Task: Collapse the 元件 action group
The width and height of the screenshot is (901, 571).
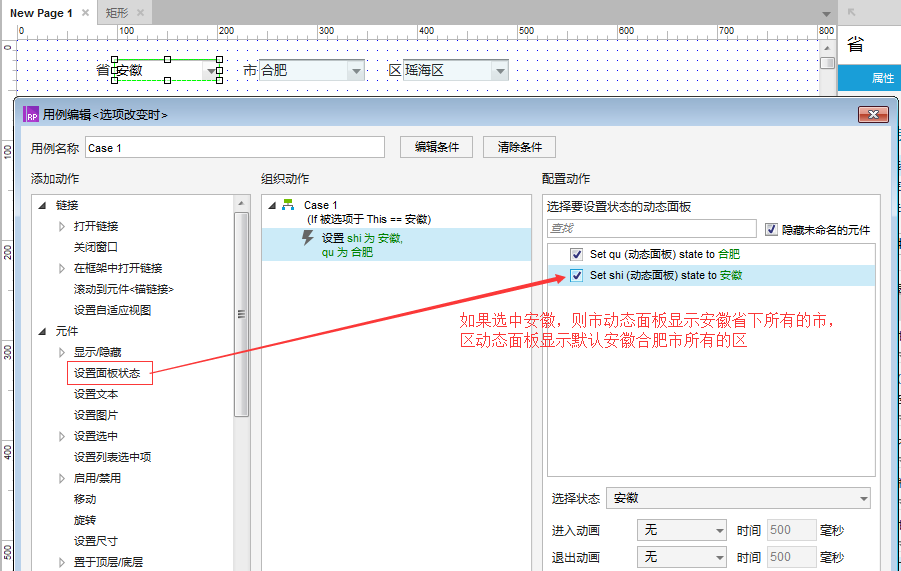Action: pos(42,331)
